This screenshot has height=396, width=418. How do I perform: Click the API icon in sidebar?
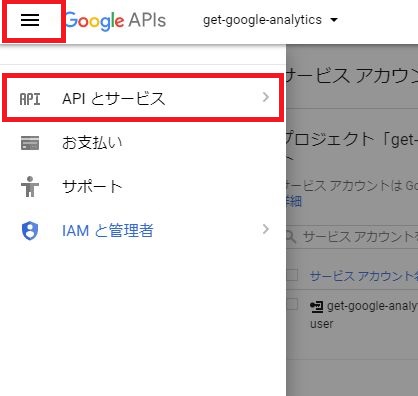coord(30,99)
